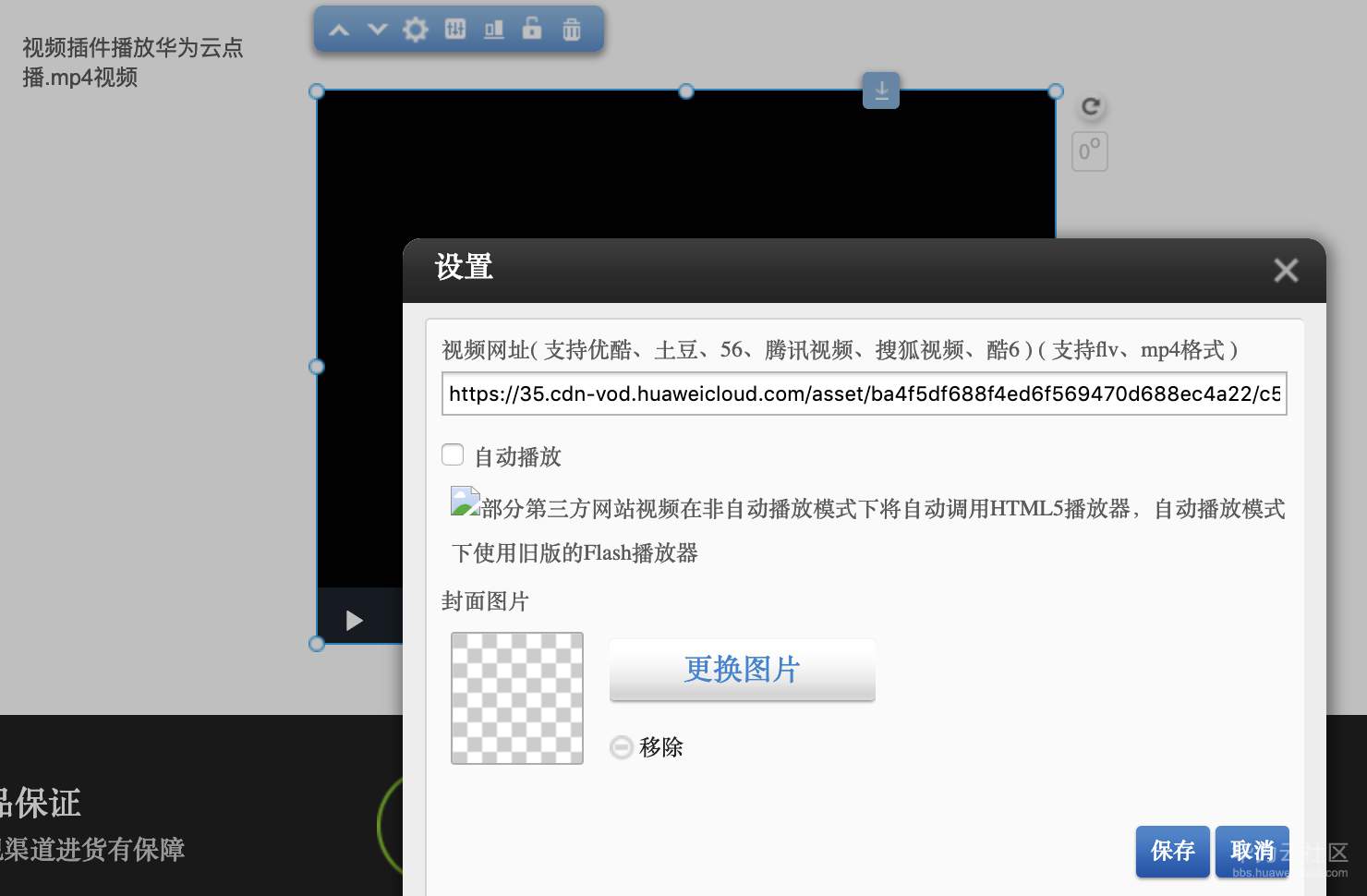
Task: Click the grid alignment toolbar icon
Action: coord(454,29)
